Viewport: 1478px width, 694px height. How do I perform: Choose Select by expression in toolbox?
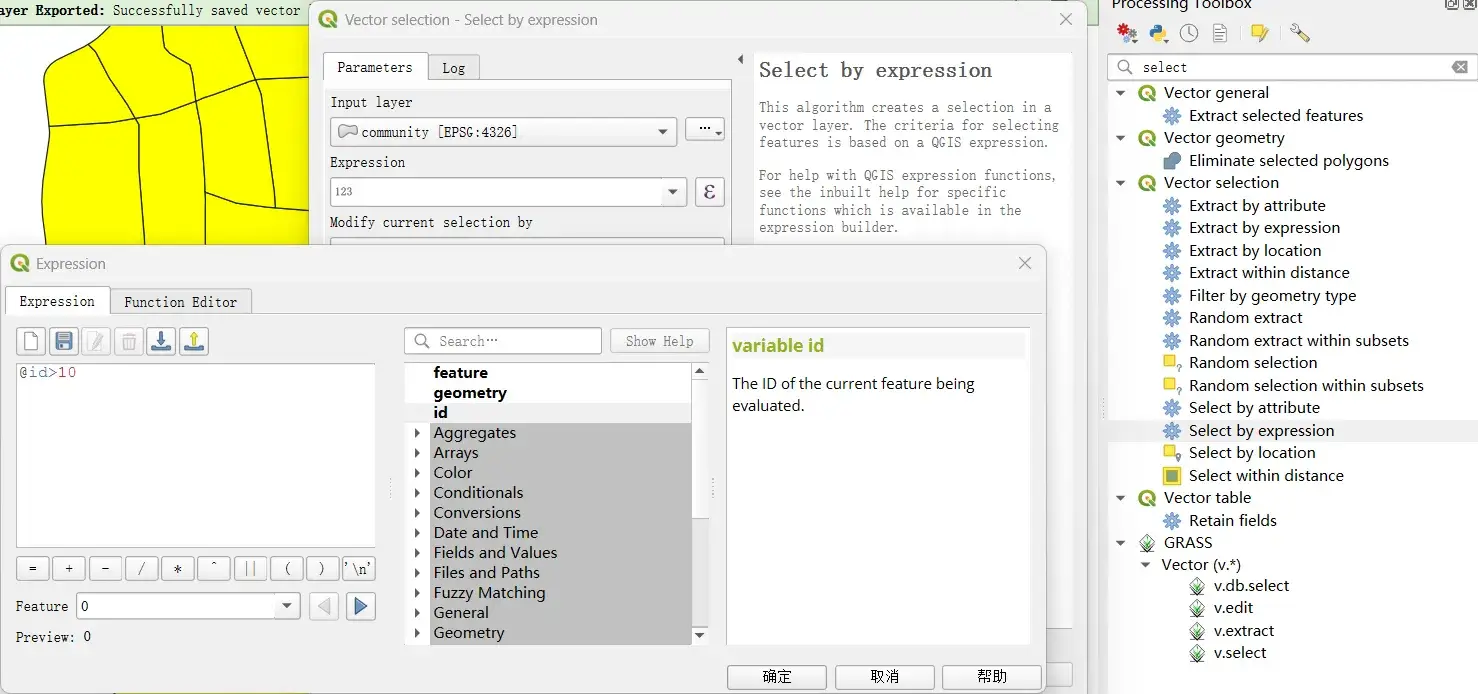click(x=1261, y=431)
